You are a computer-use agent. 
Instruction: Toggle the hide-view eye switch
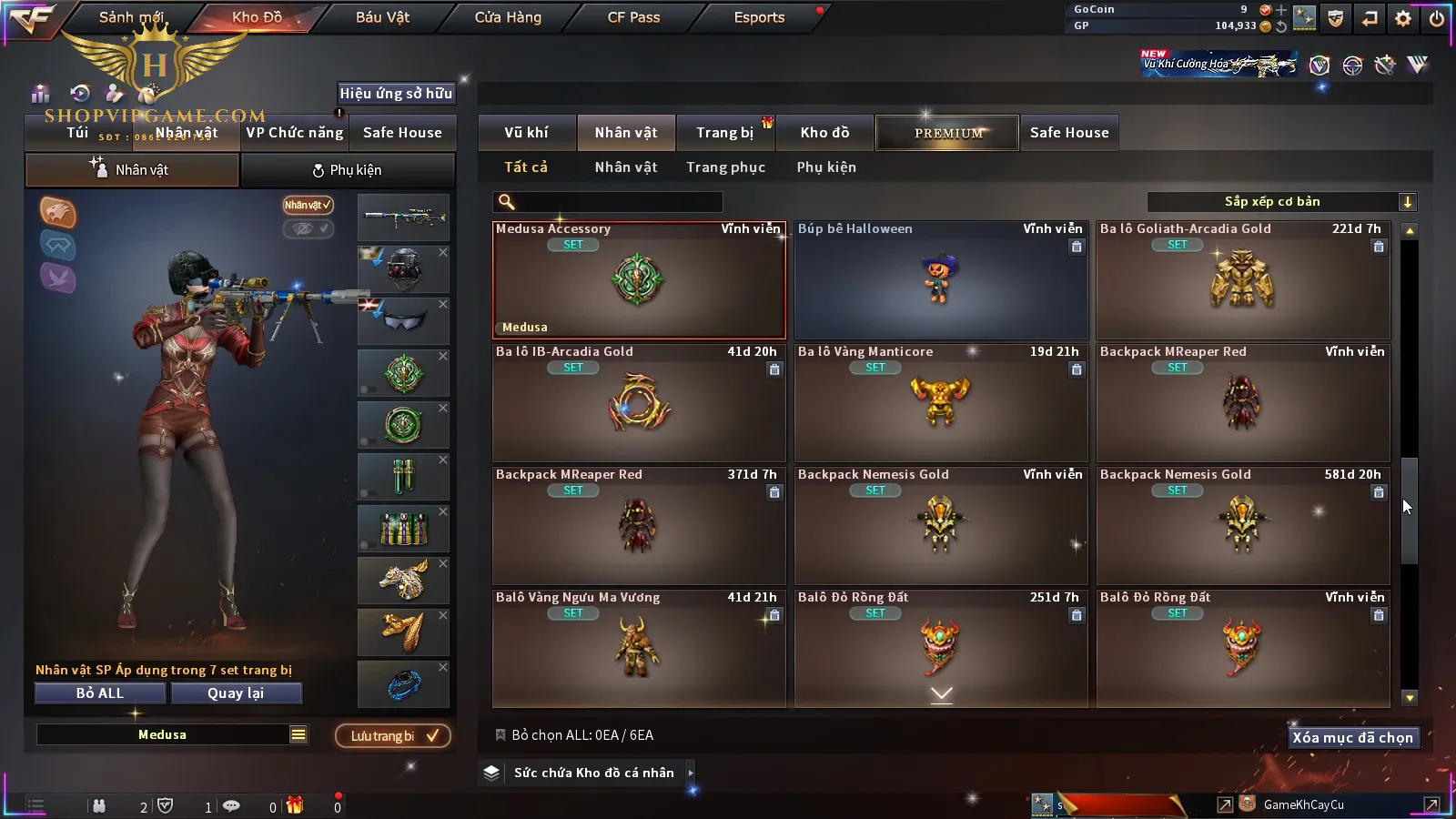(308, 228)
